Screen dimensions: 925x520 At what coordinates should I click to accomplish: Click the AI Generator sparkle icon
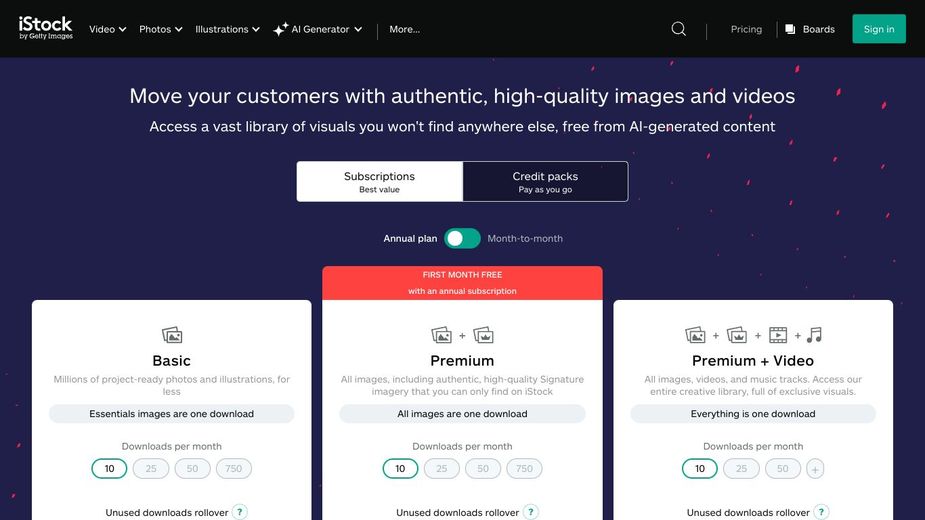click(x=280, y=30)
